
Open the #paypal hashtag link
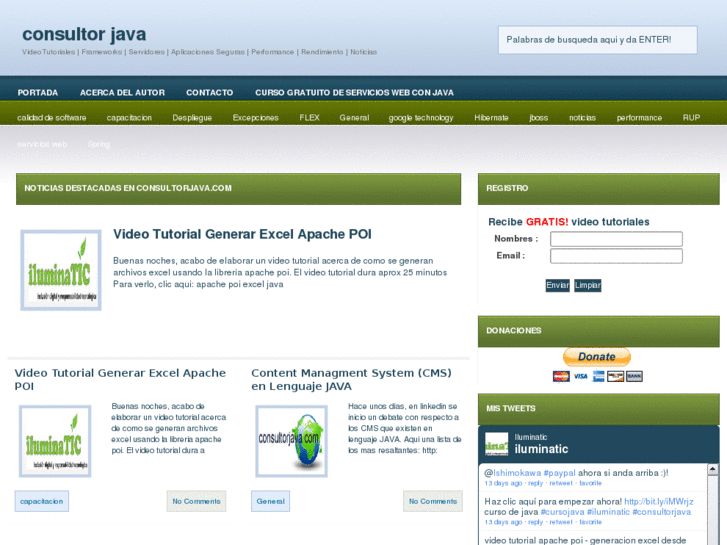click(560, 473)
